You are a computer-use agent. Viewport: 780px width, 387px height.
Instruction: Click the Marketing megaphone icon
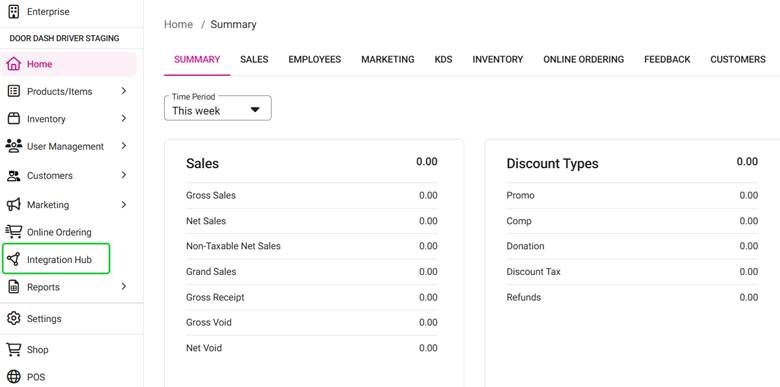pyautogui.click(x=14, y=204)
